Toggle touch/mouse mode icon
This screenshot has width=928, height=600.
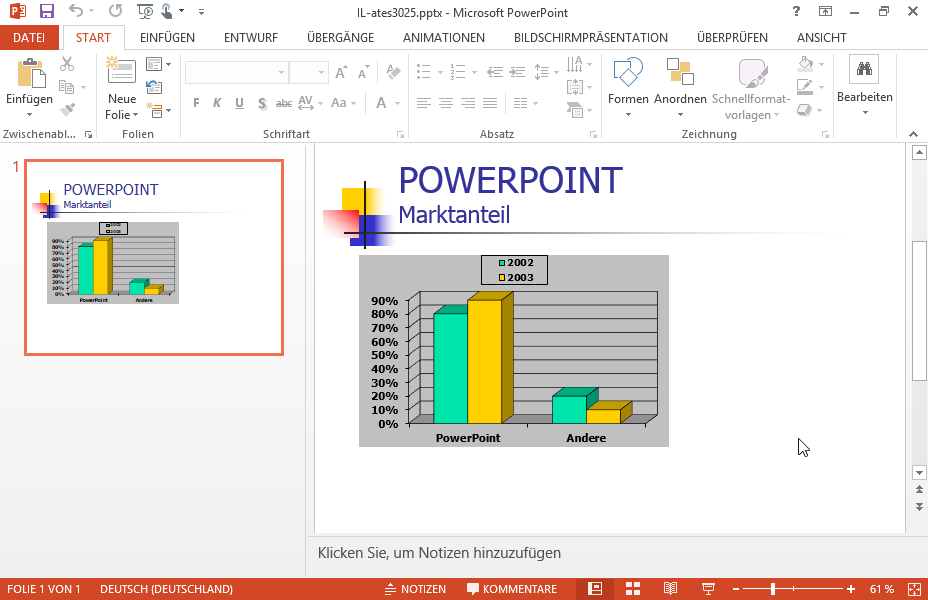click(x=167, y=11)
